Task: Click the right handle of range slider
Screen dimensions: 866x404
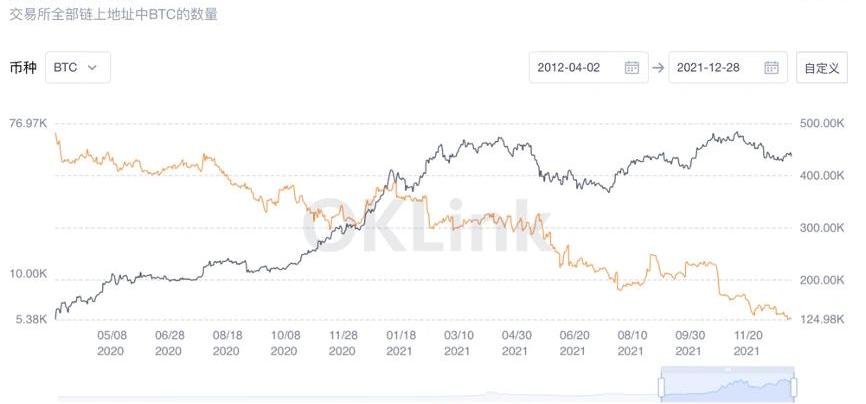Action: click(796, 386)
